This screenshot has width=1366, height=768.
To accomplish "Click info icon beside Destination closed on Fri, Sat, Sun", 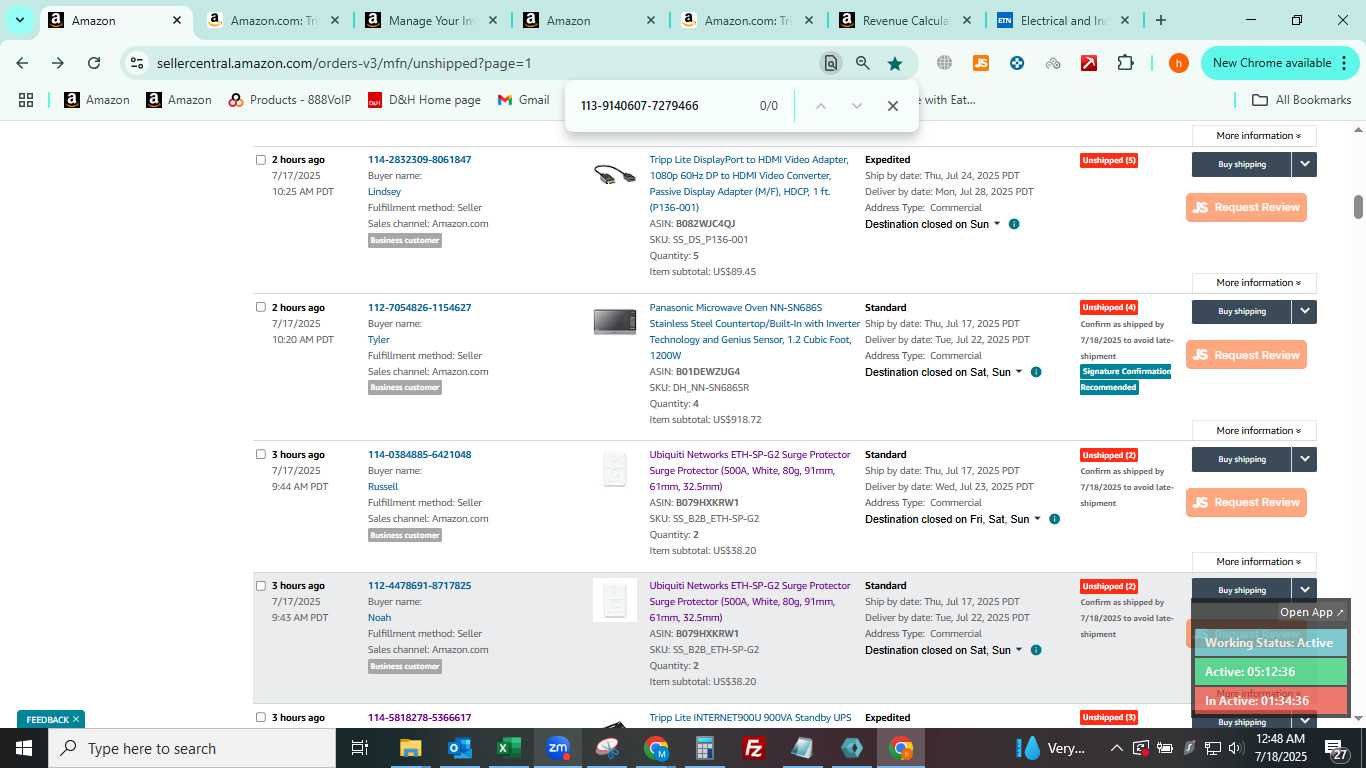I will 1054,519.
